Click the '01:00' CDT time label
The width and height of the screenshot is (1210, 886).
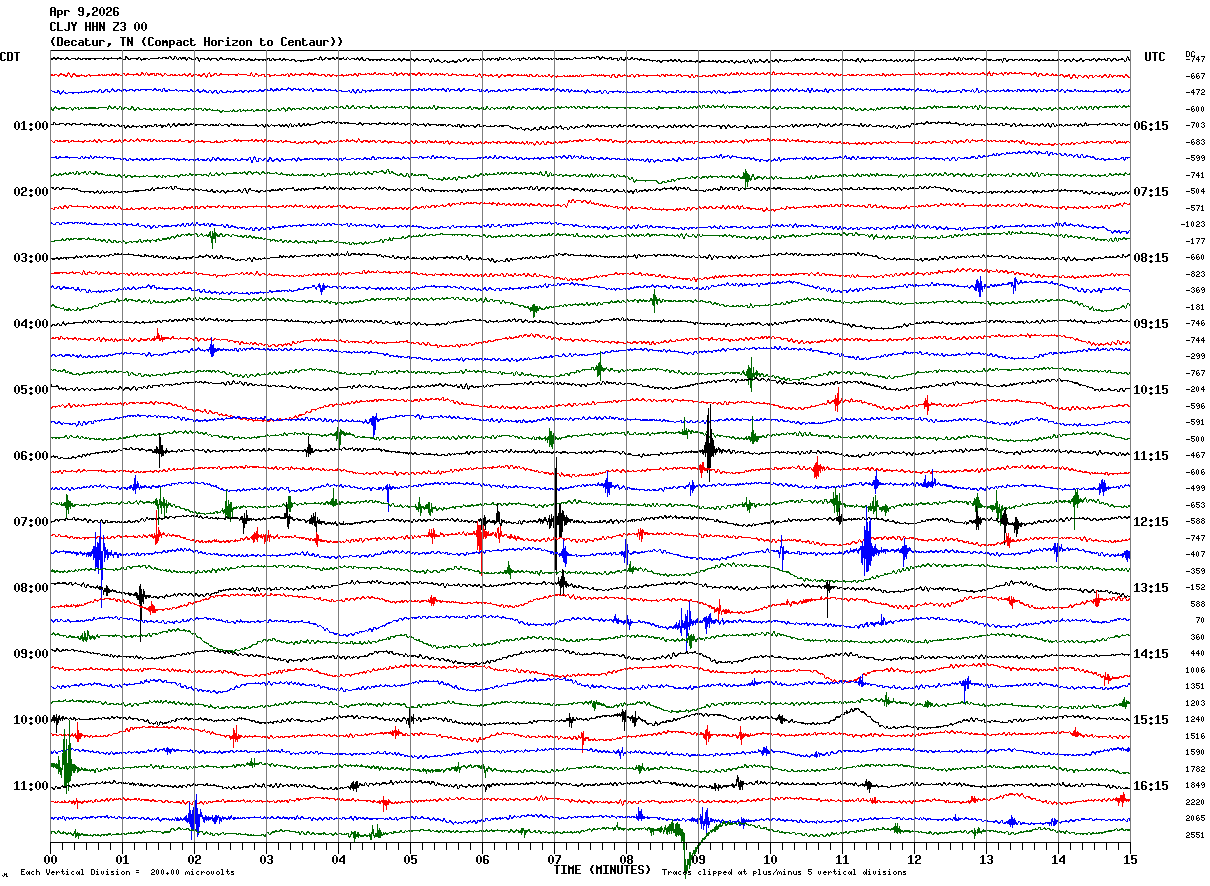pyautogui.click(x=31, y=126)
